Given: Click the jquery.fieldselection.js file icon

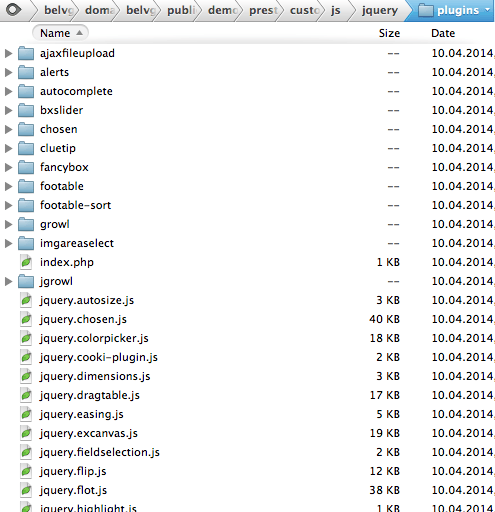Looking at the screenshot, I should coord(26,452).
